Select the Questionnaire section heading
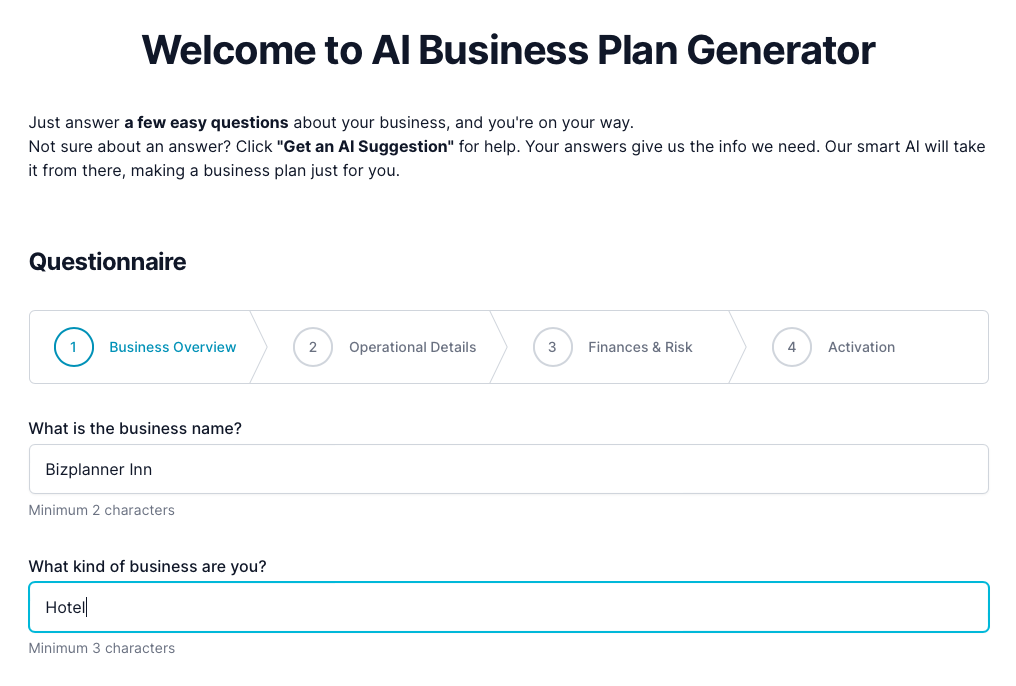 [x=107, y=262]
